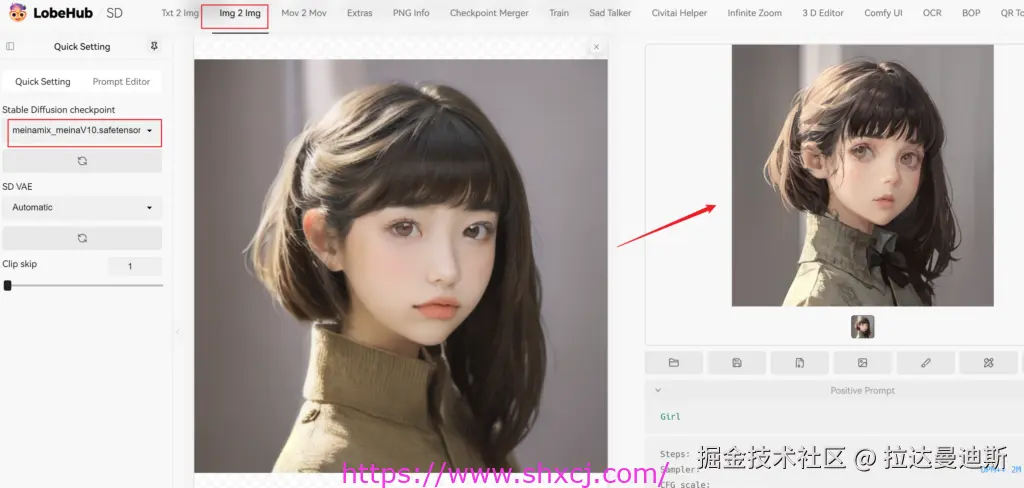Open the OCR tab
This screenshot has width=1024, height=488.
click(932, 13)
